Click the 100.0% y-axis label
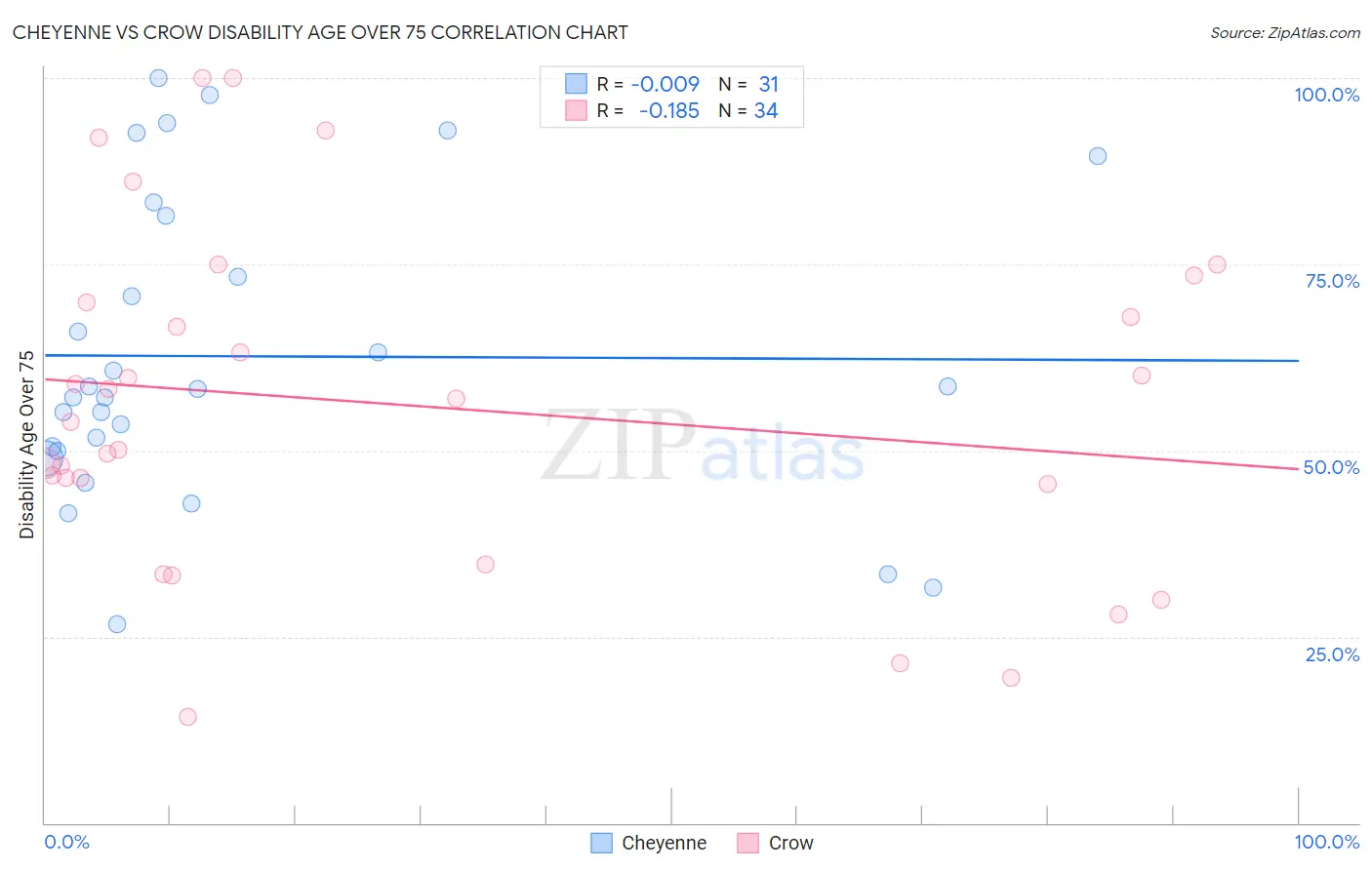Image resolution: width=1372 pixels, height=870 pixels. click(x=1326, y=95)
